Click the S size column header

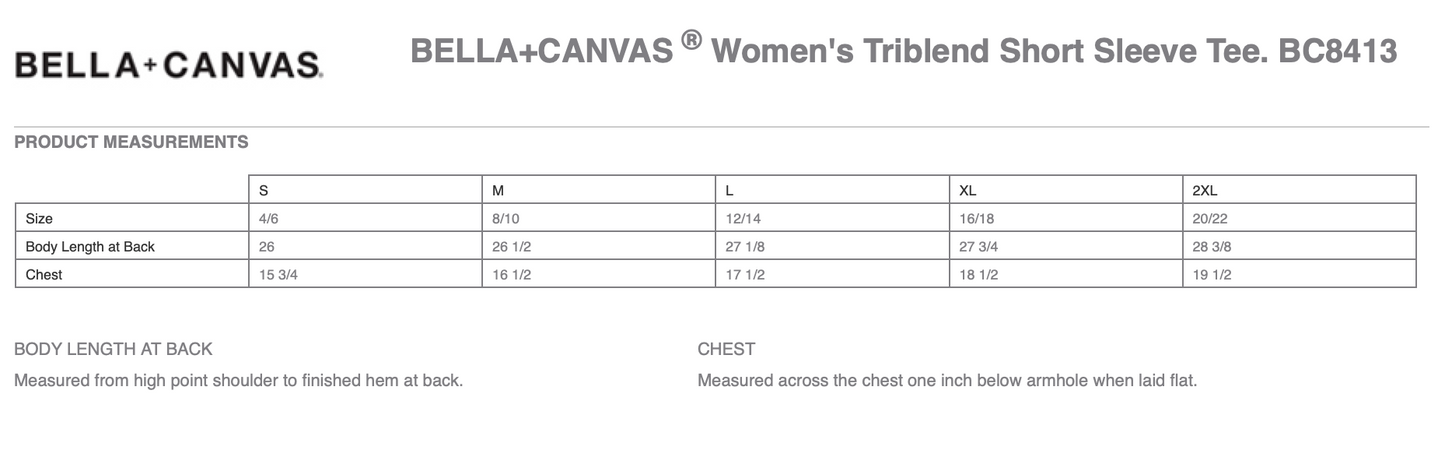click(x=264, y=190)
